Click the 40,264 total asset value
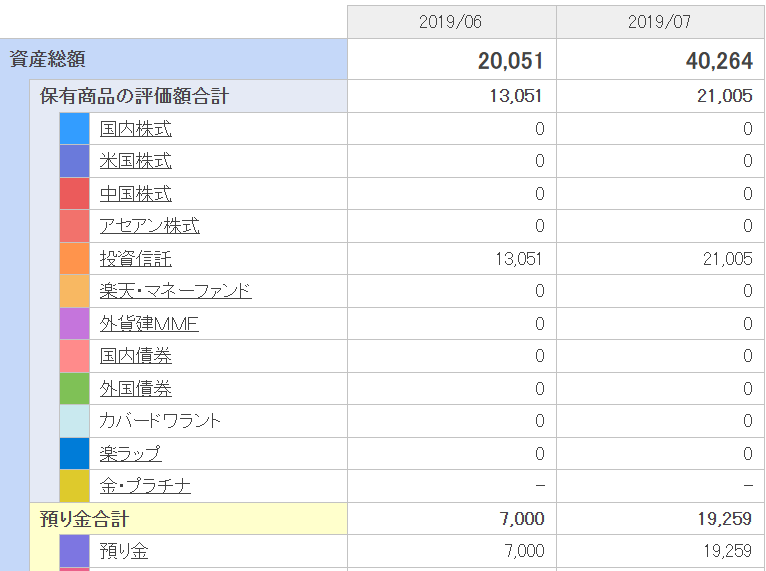The width and height of the screenshot is (766, 571). point(719,61)
